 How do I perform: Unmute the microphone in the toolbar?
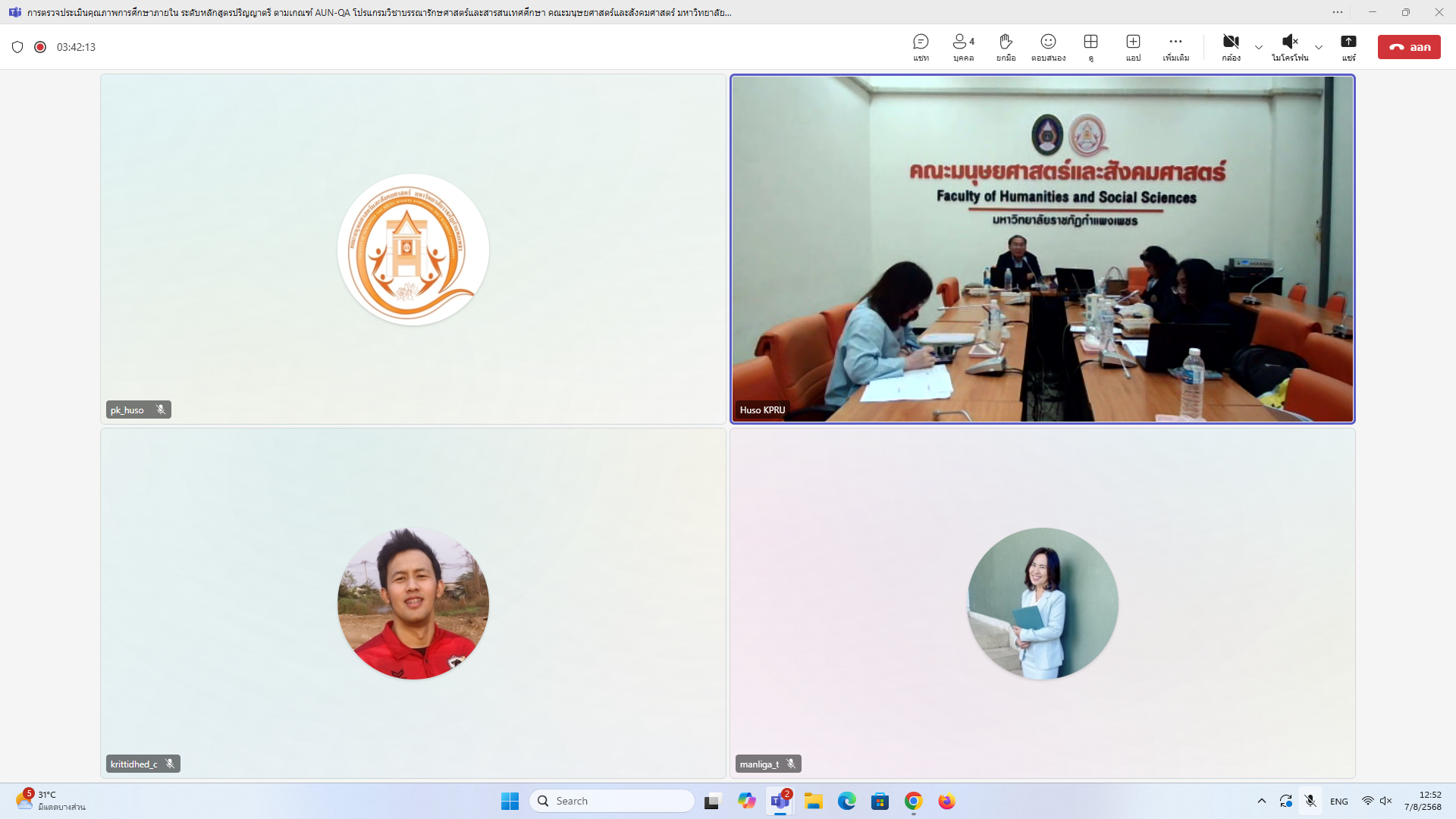[x=1289, y=46]
